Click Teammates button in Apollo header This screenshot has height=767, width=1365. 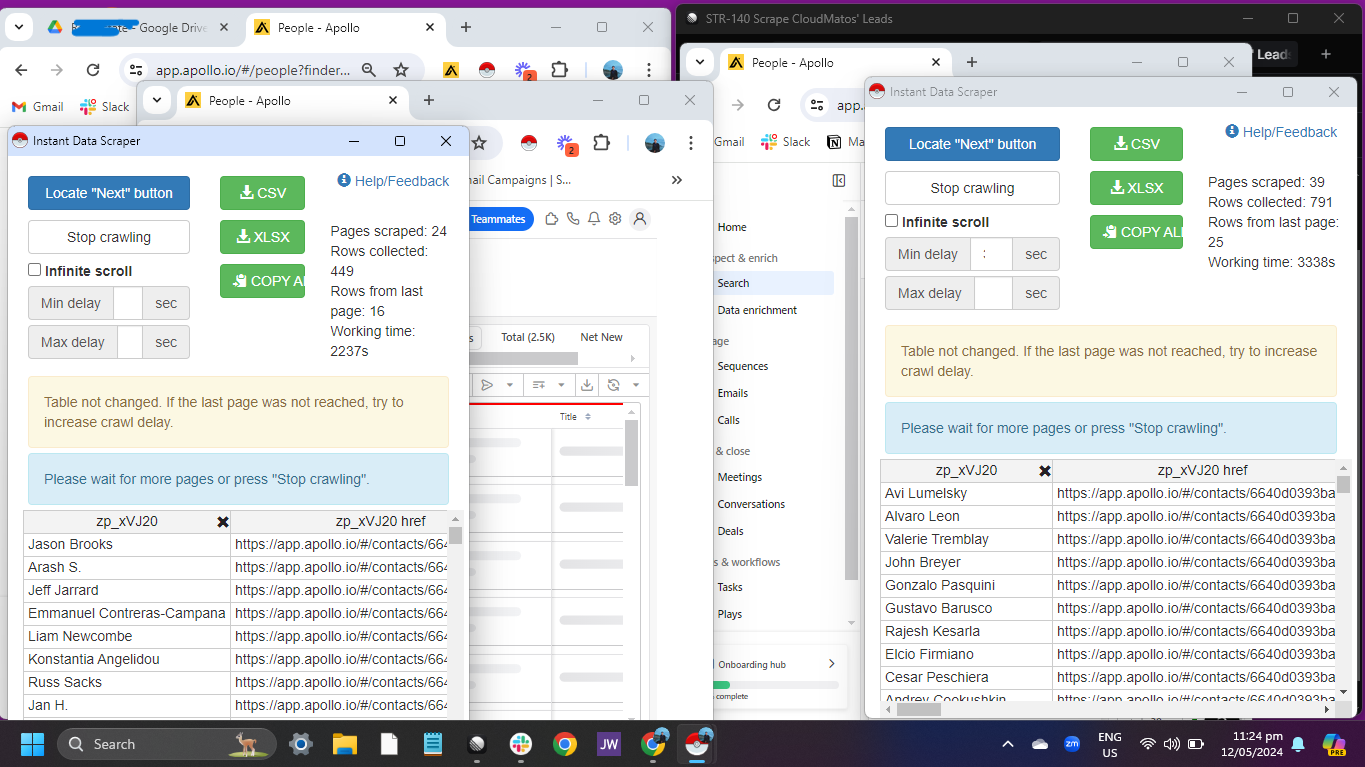click(x=499, y=219)
